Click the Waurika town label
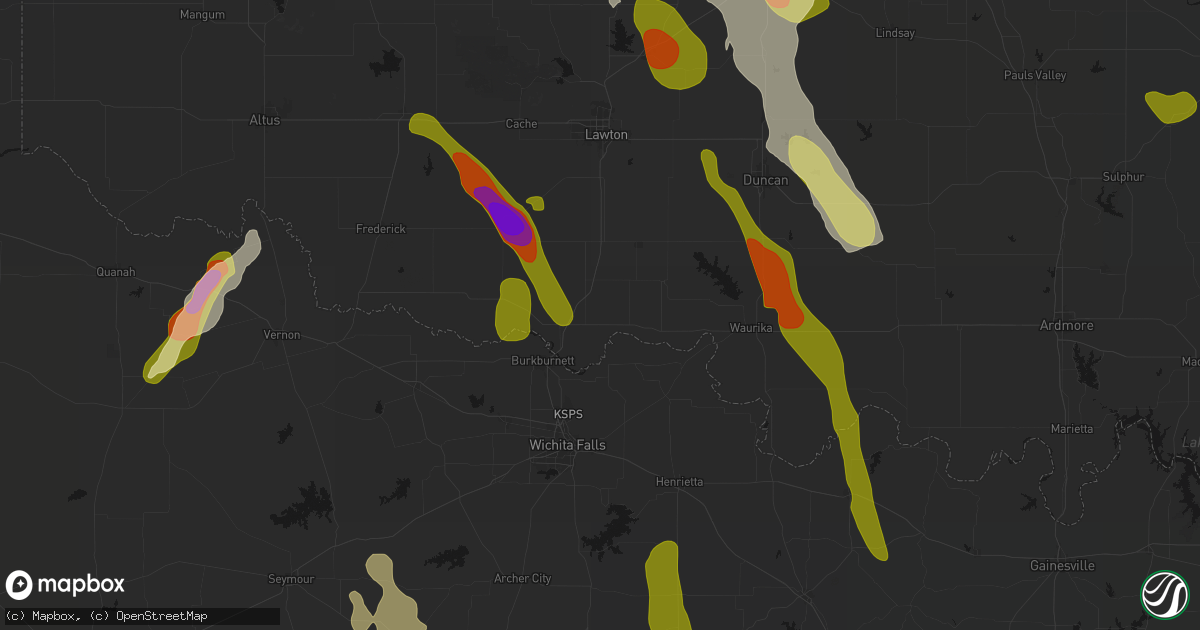Viewport: 1200px width, 630px height. point(750,328)
